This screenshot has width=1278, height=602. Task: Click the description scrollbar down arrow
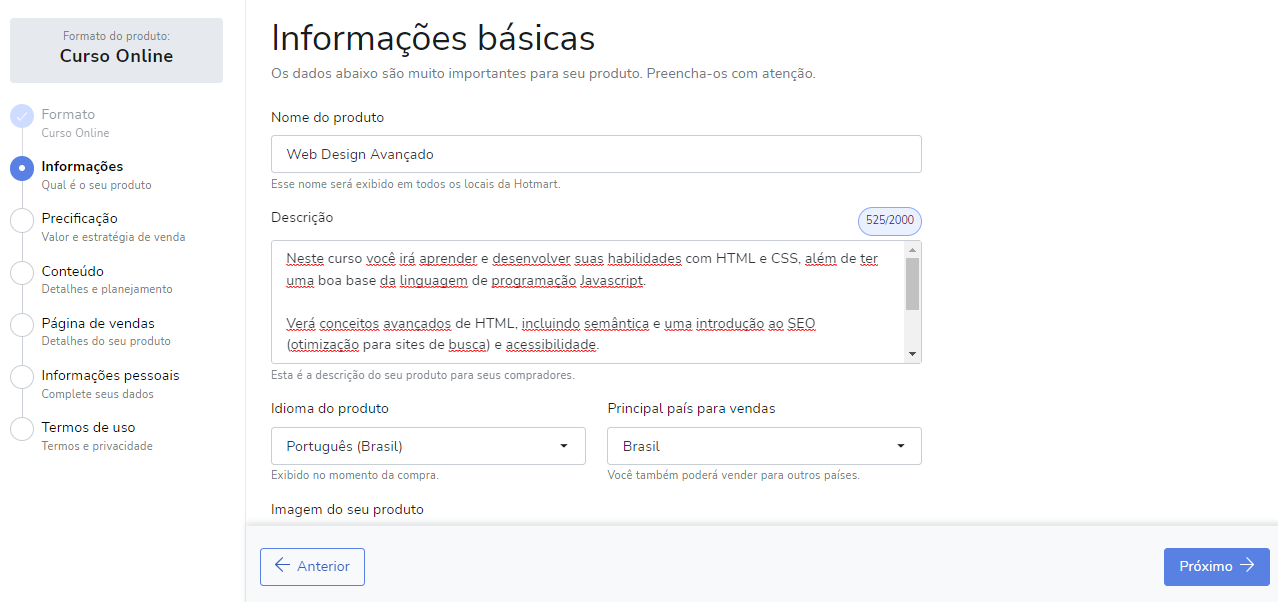912,354
